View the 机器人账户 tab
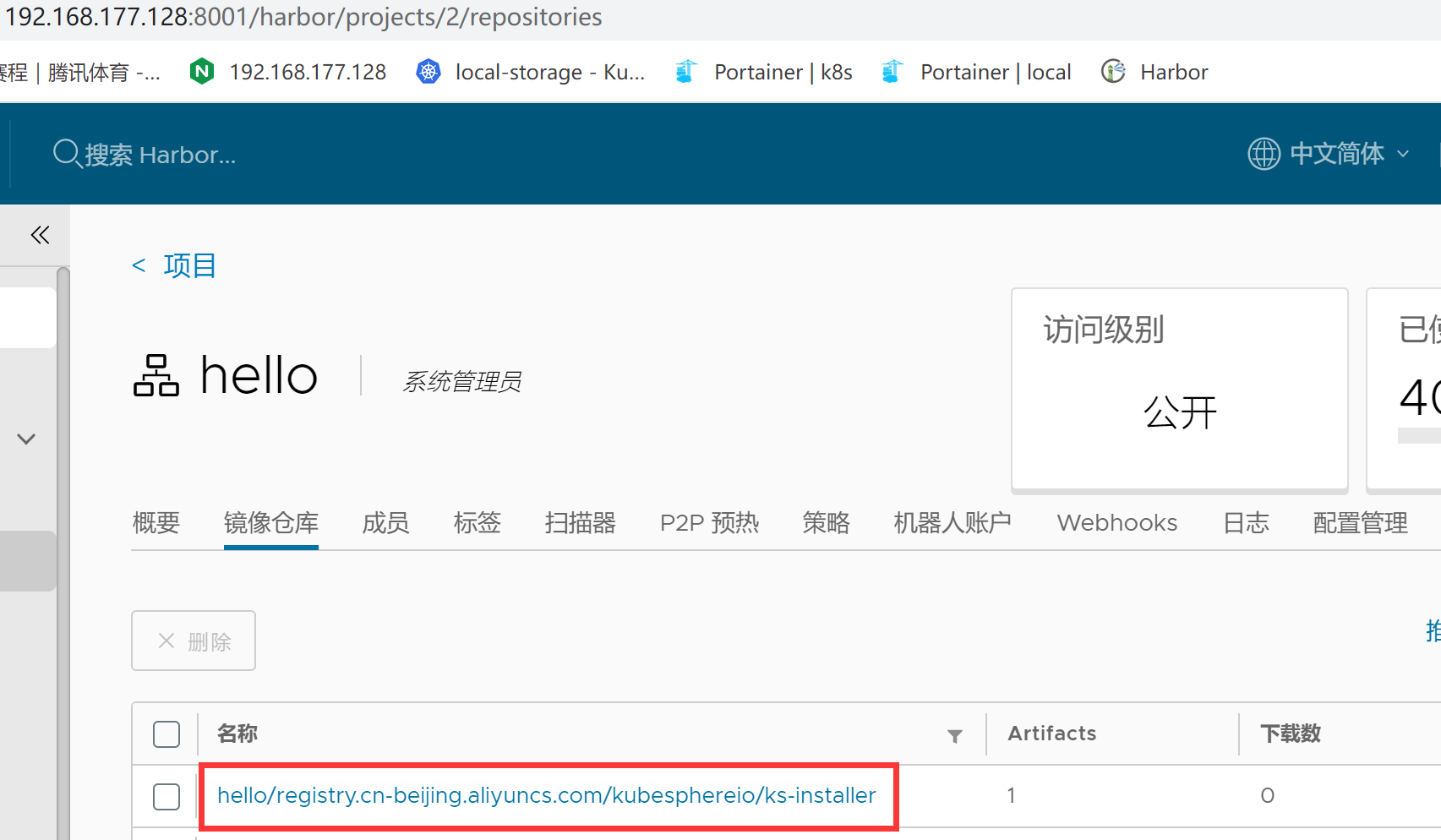 [x=953, y=523]
